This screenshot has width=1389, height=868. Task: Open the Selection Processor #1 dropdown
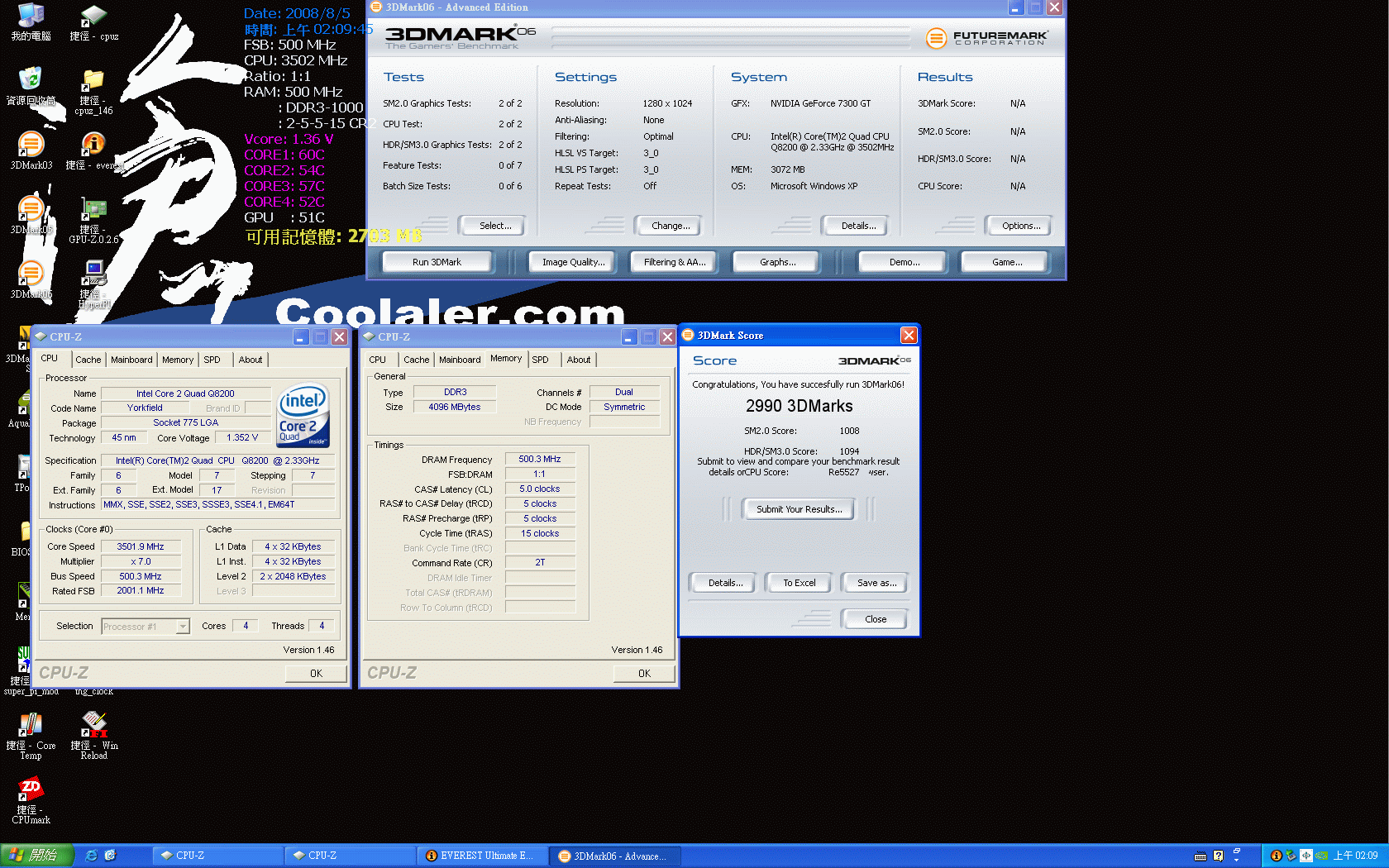(x=146, y=627)
